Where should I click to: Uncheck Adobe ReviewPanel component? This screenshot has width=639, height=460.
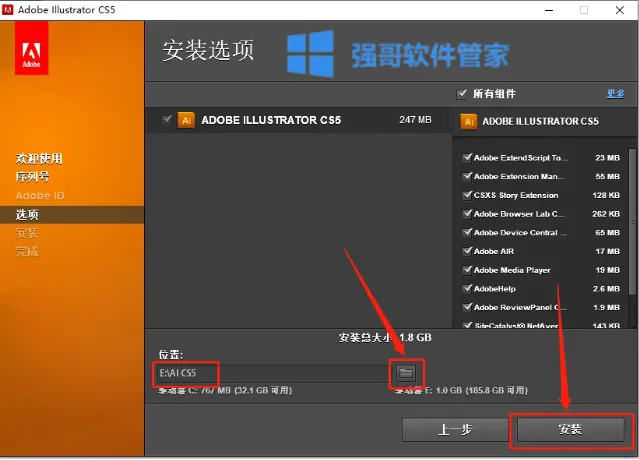467,308
